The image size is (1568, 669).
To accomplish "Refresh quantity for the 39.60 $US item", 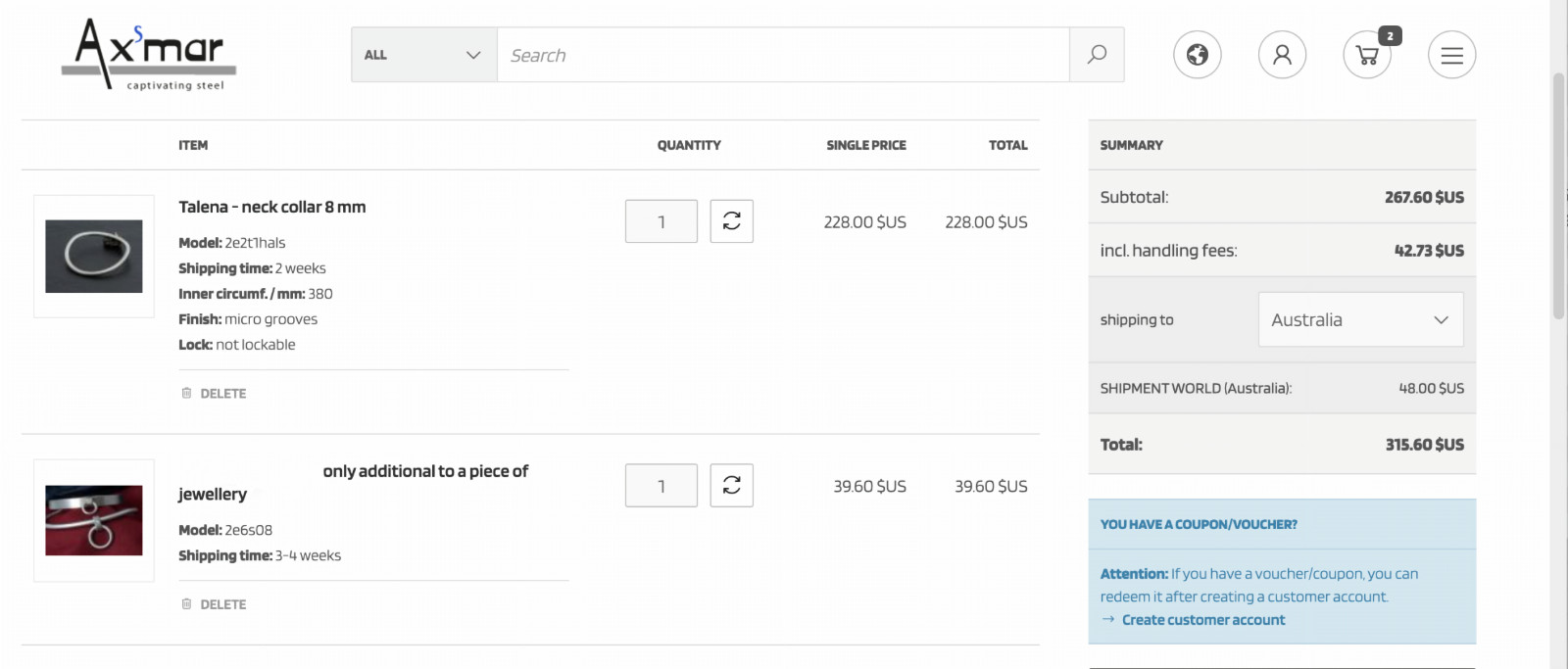I will coord(732,485).
